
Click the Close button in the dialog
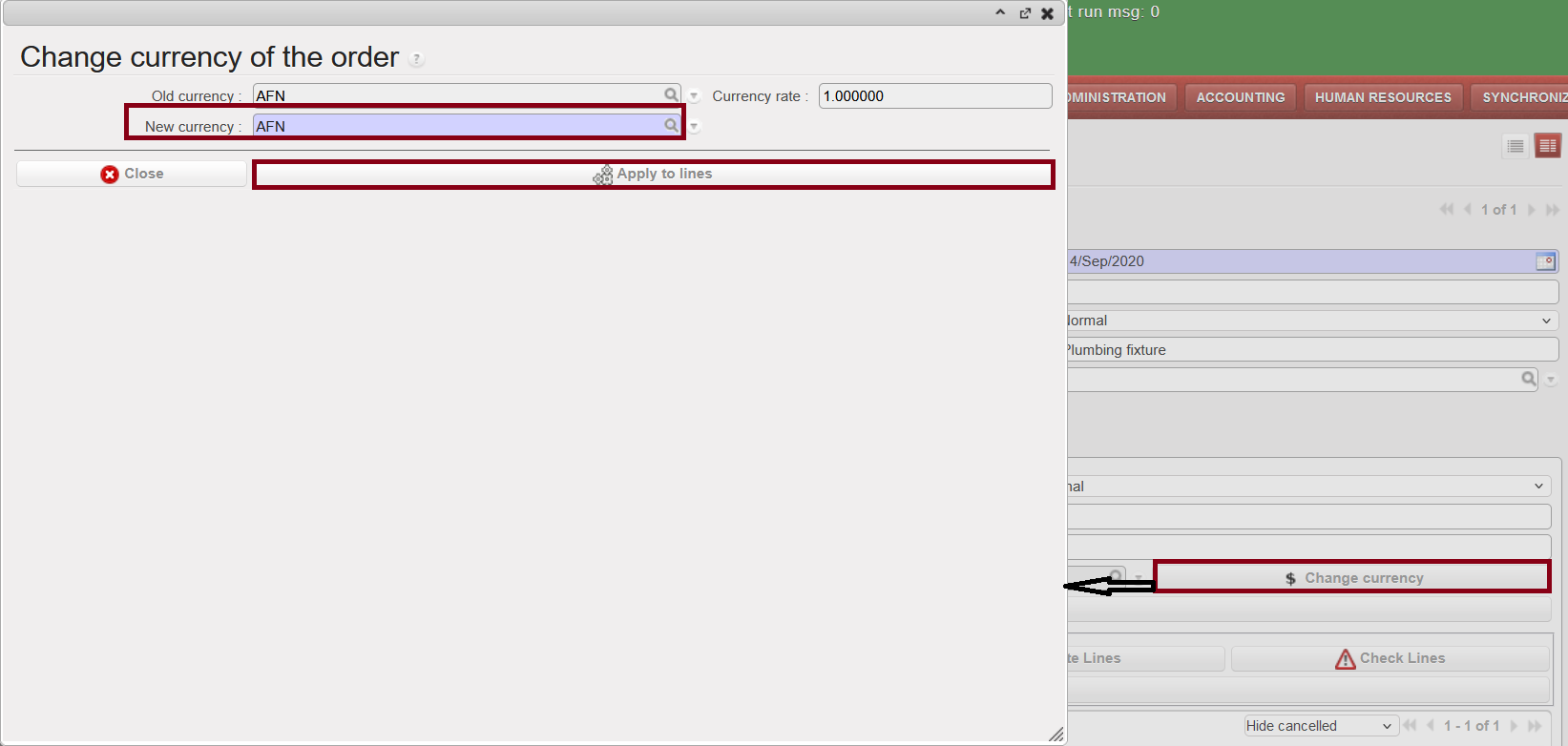tap(132, 174)
